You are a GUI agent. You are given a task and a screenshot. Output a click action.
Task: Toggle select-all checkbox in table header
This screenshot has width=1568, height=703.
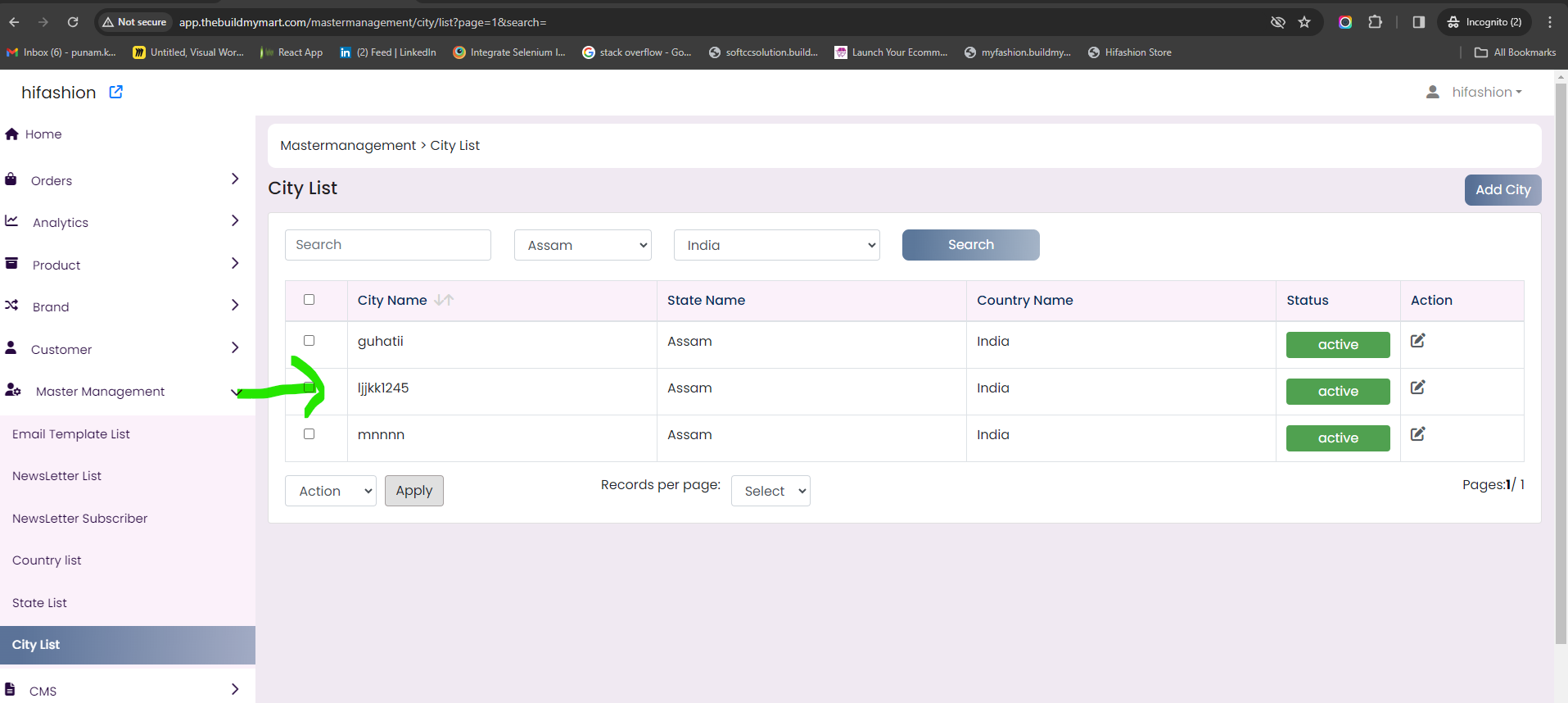309,299
